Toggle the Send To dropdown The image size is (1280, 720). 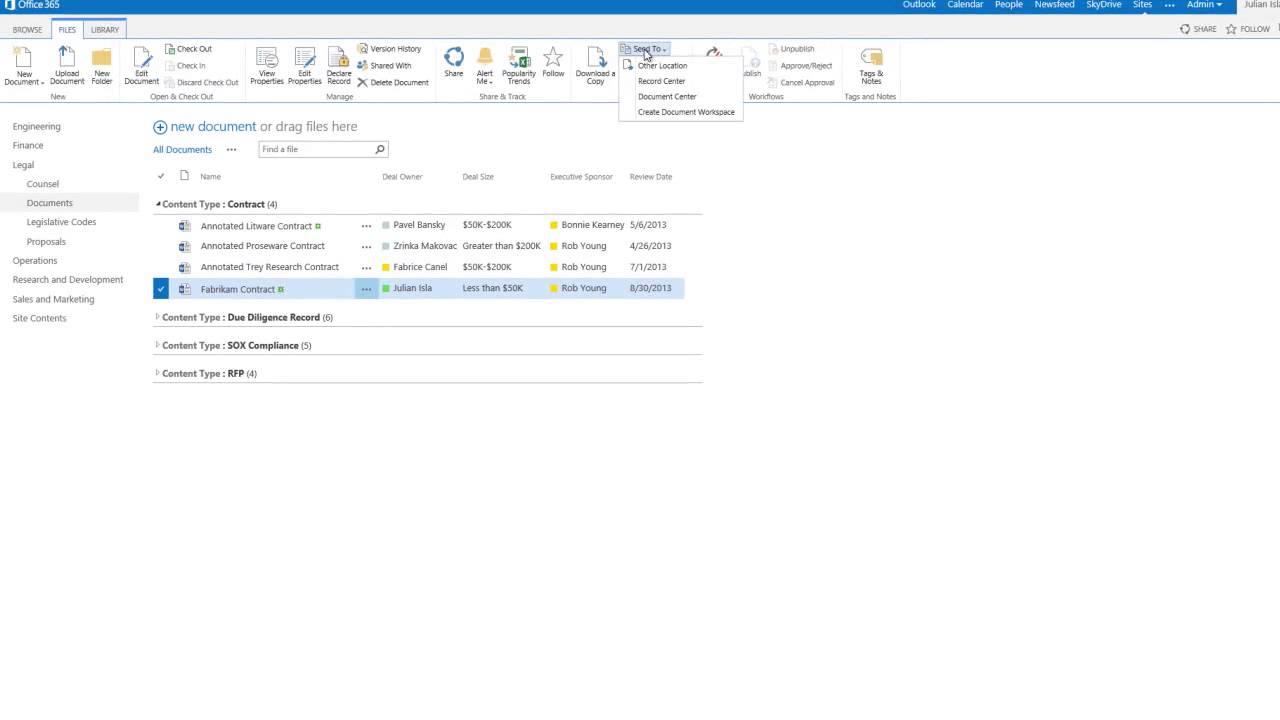[x=644, y=49]
